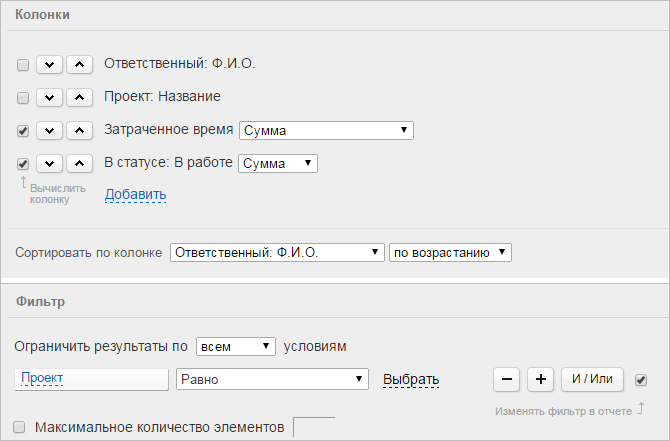Image resolution: width=670 pixels, height=441 pixels.
Task: Move 'Проект: Название' column up
Action: (x=79, y=97)
